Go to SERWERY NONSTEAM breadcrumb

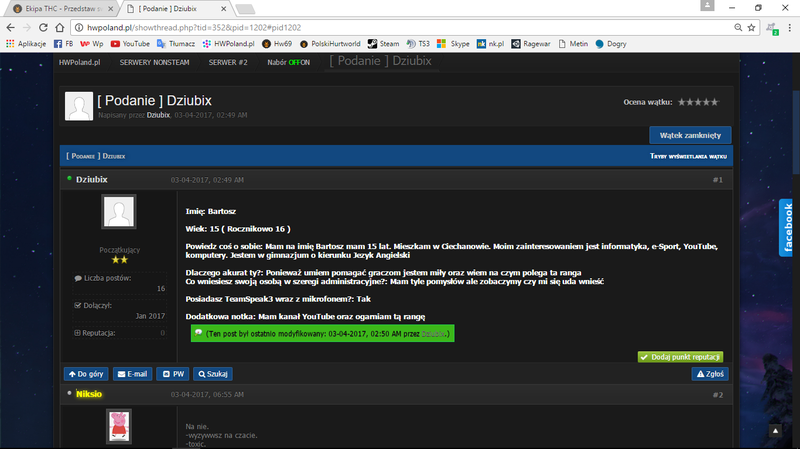(154, 62)
